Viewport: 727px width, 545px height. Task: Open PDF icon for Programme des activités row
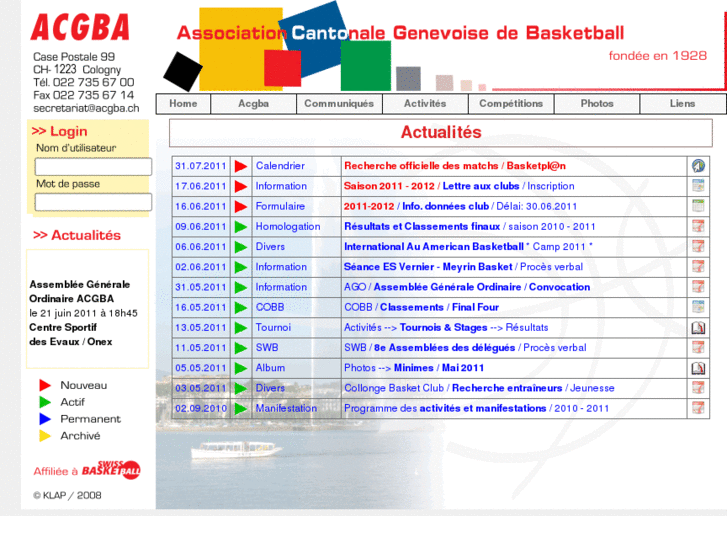pyautogui.click(x=698, y=408)
